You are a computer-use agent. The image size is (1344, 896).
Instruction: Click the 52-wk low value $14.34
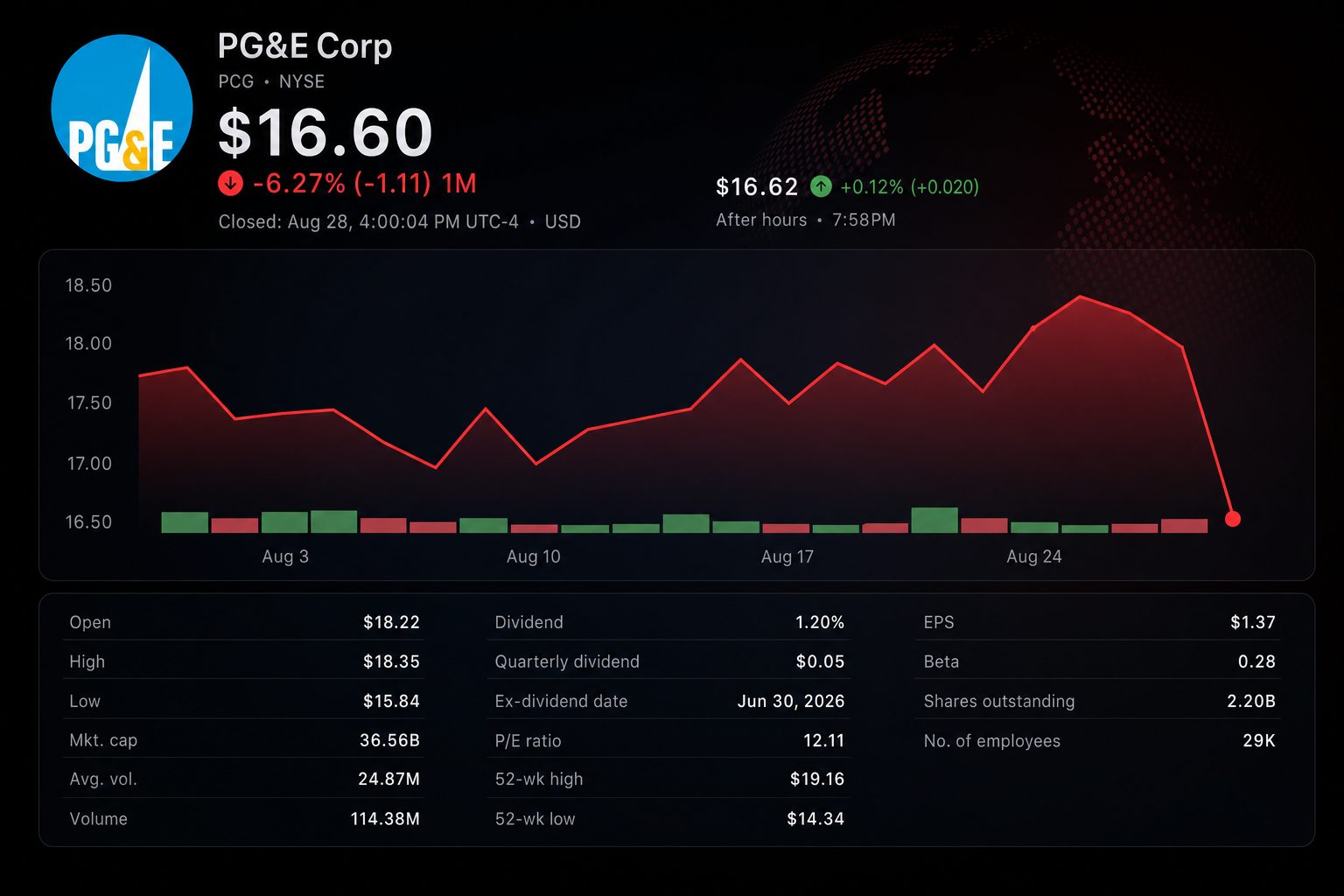click(815, 819)
